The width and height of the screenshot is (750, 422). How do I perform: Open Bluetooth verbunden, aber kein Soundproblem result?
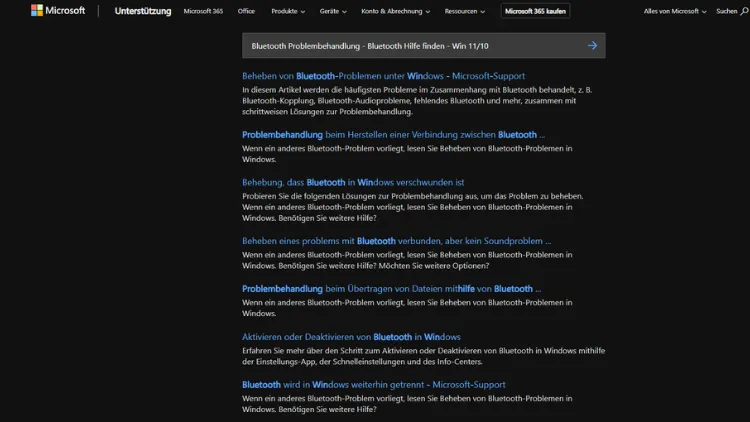(397, 241)
